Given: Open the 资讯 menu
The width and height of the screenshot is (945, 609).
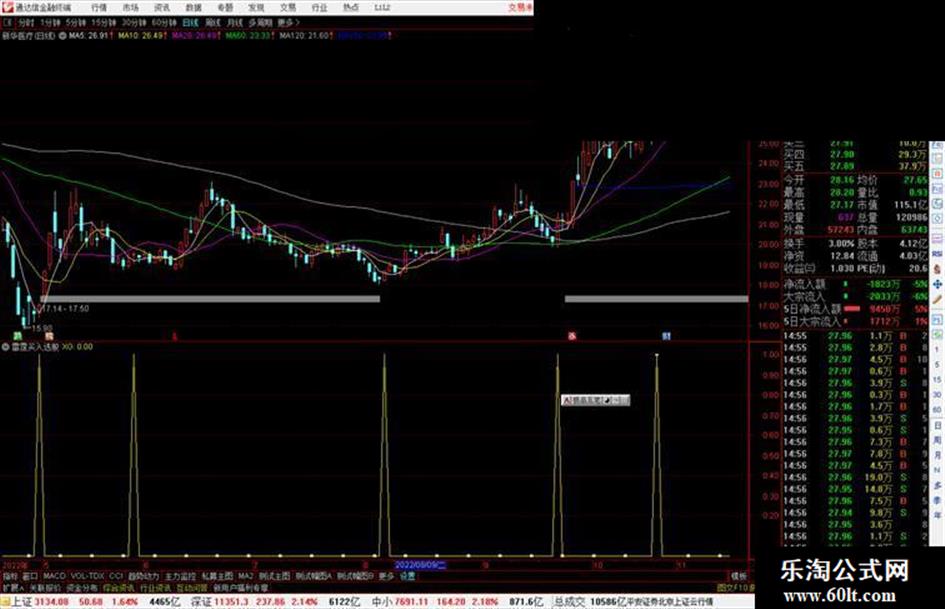Looking at the screenshot, I should [162, 8].
